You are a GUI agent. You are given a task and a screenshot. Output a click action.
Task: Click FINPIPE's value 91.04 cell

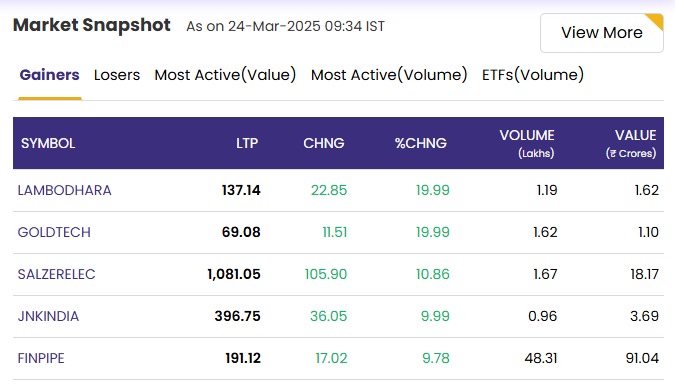(642, 358)
